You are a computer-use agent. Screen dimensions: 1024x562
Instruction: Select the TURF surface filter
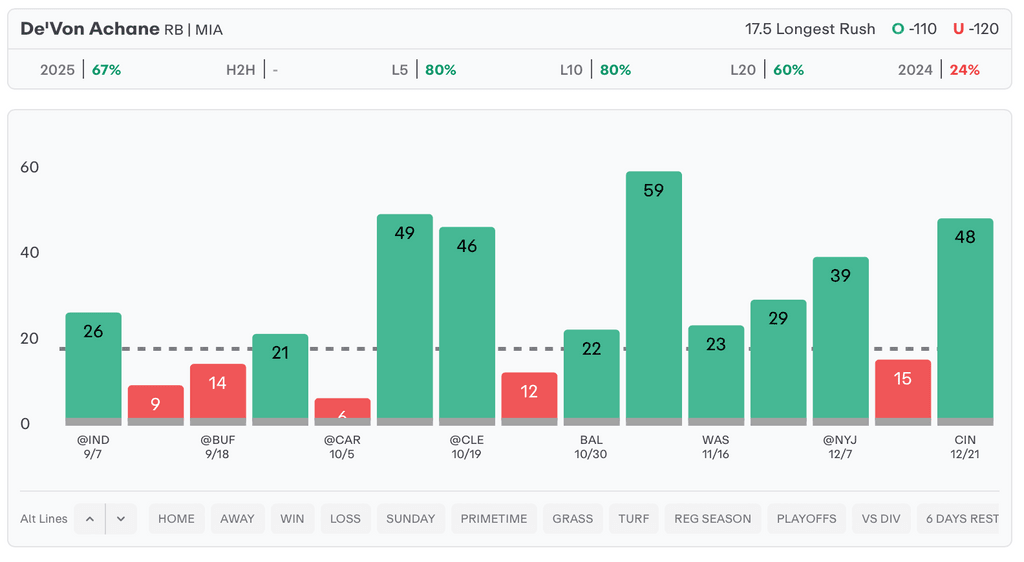click(634, 519)
